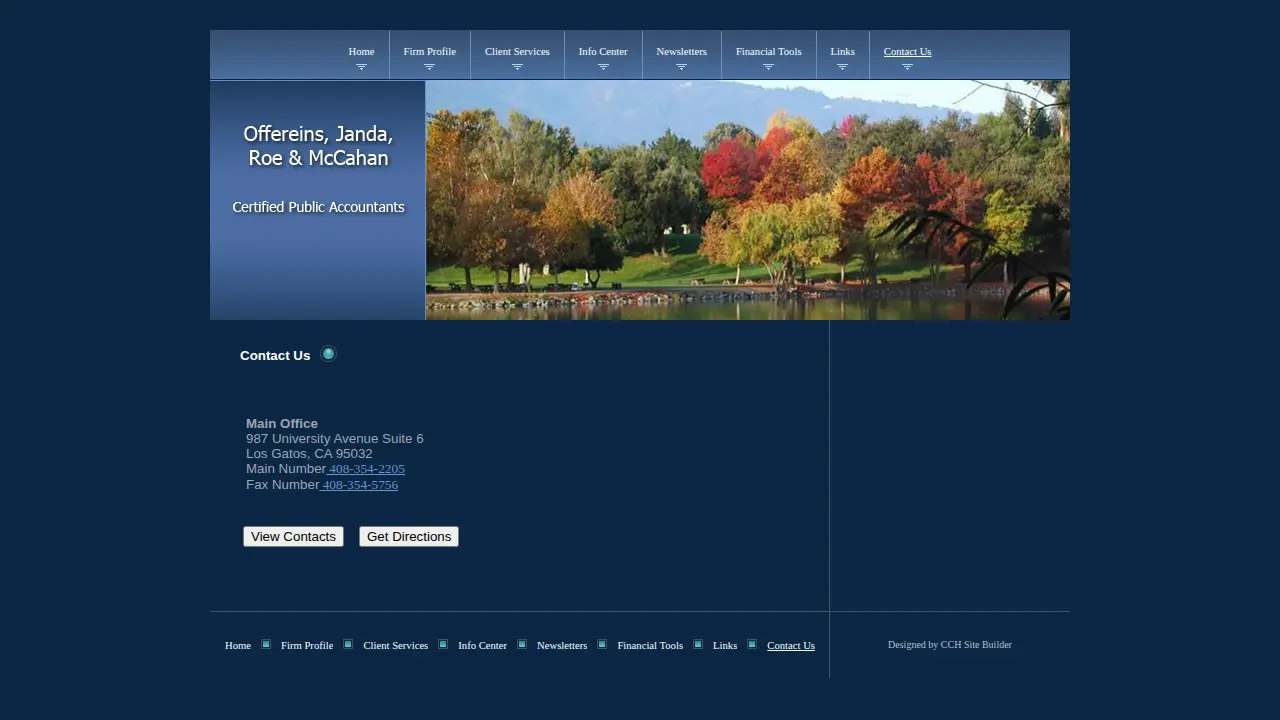Click the Offereins, Janda, Roe & McCahan logo
The width and height of the screenshot is (1280, 720).
point(318,146)
